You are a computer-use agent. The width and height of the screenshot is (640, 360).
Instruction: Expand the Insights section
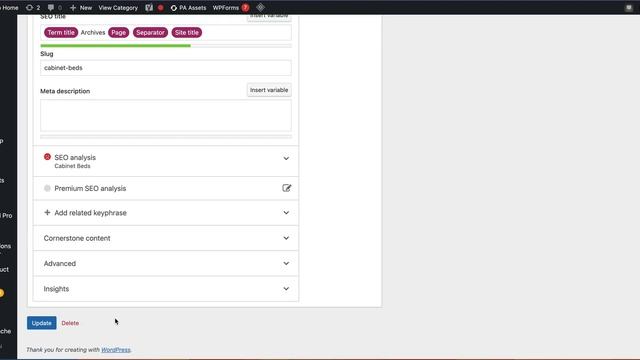[x=166, y=289]
